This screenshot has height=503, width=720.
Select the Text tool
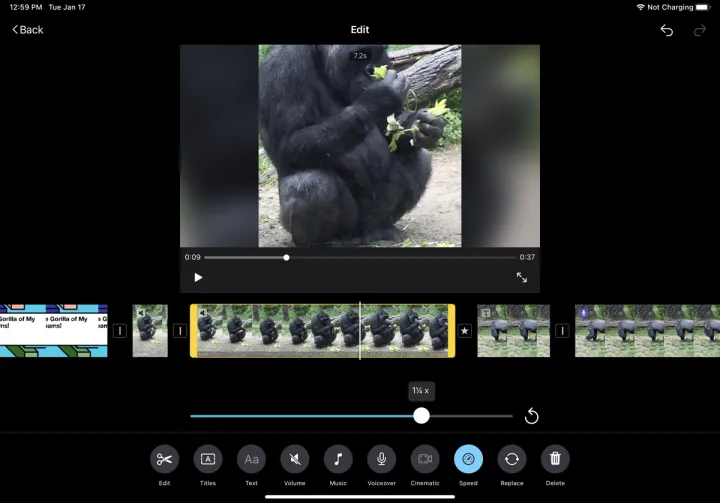[x=251, y=459]
